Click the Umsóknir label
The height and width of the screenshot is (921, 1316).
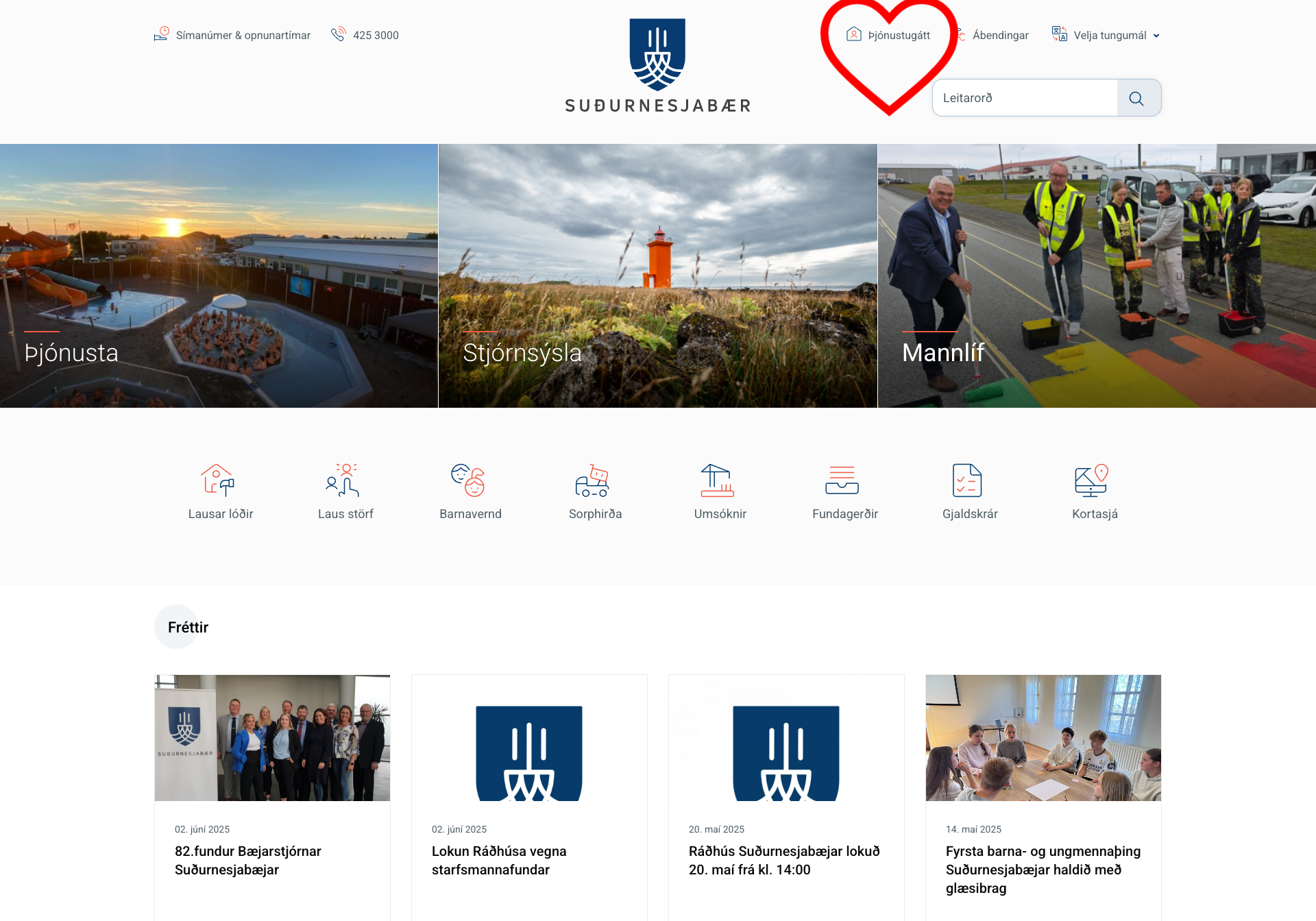[x=720, y=514]
